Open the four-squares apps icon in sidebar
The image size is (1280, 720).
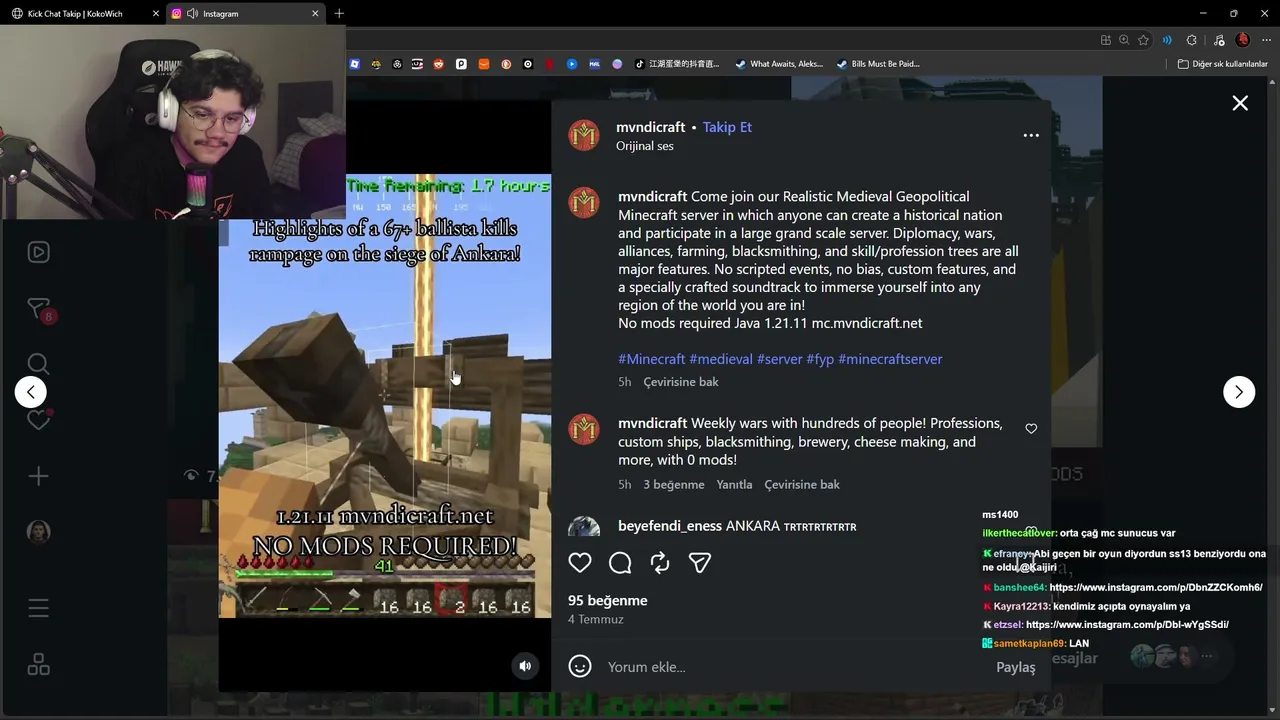pos(38,664)
